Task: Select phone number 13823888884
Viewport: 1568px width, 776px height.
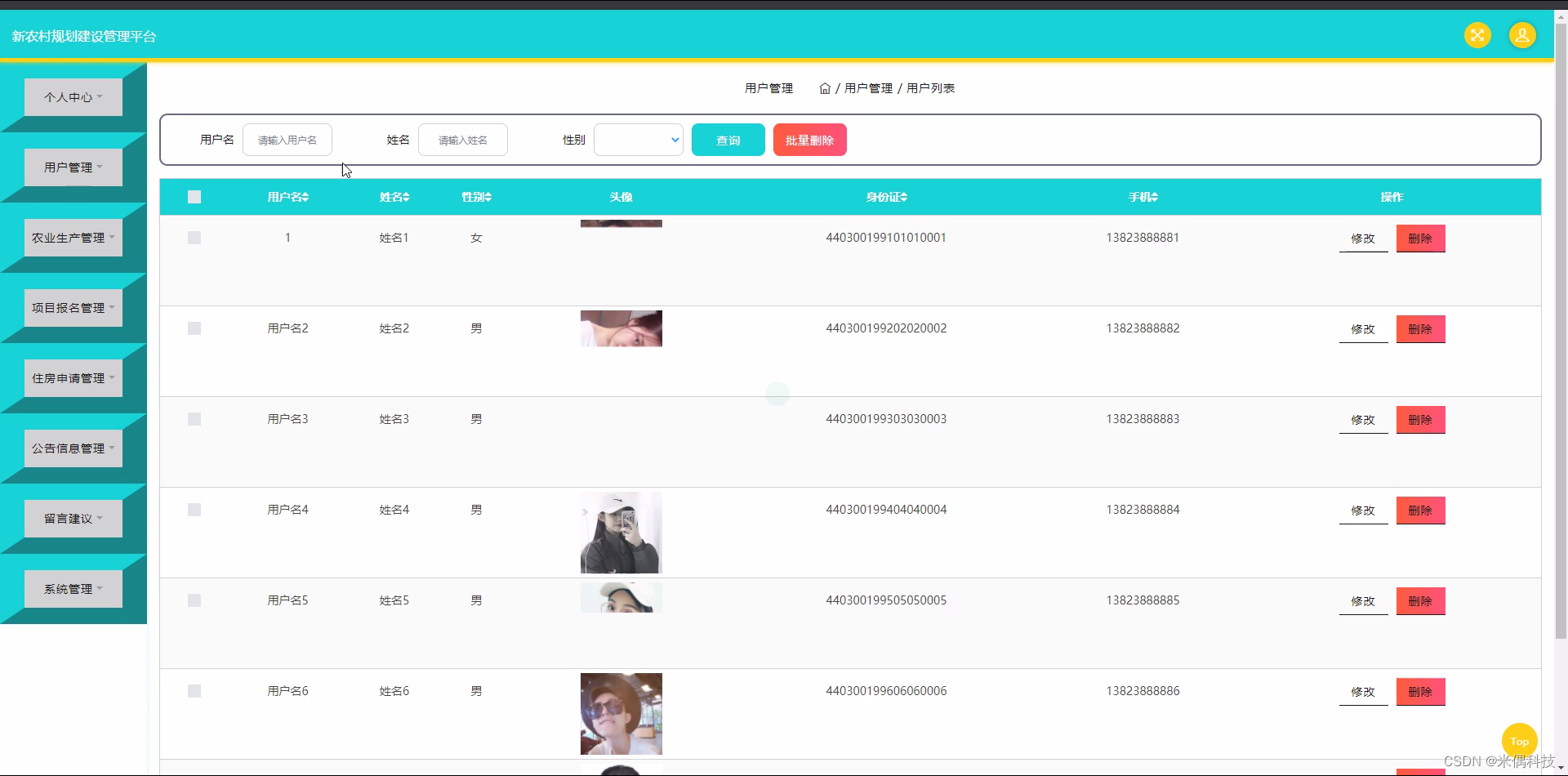Action: pos(1143,510)
